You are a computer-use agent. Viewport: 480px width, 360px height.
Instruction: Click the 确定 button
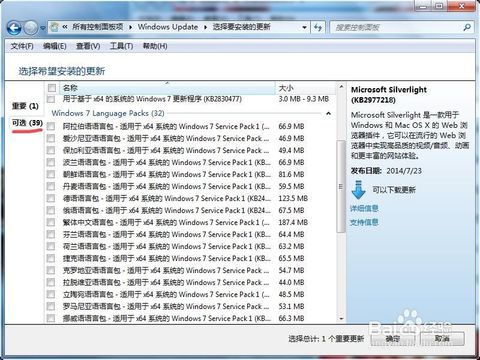click(x=392, y=339)
